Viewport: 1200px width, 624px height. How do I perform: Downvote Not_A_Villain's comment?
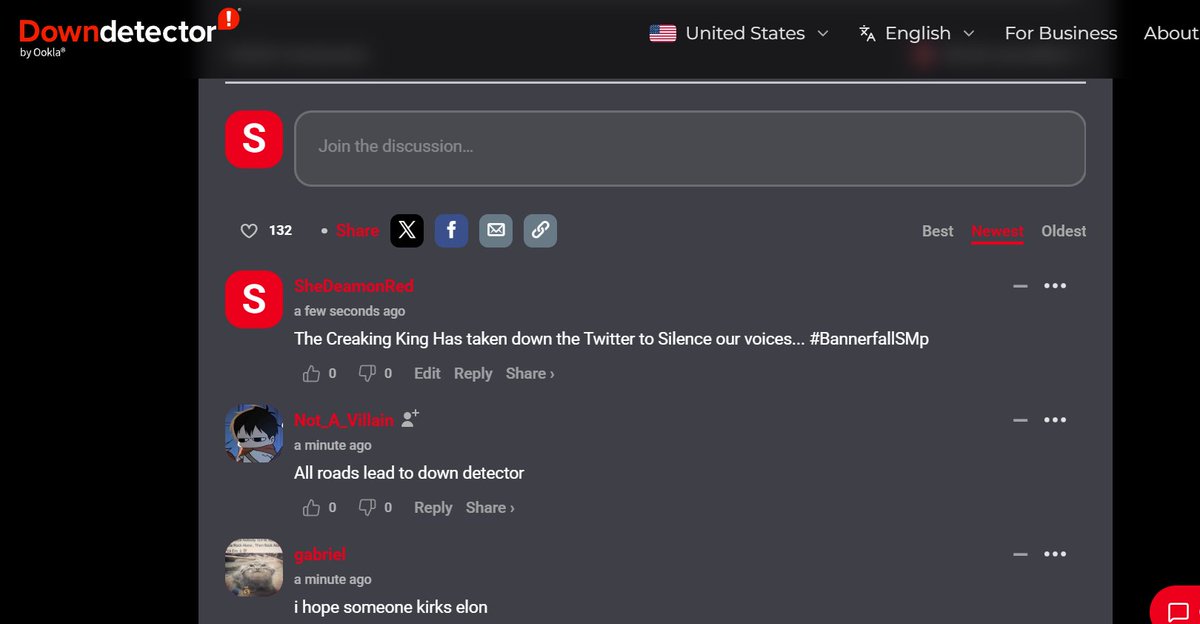tap(367, 507)
